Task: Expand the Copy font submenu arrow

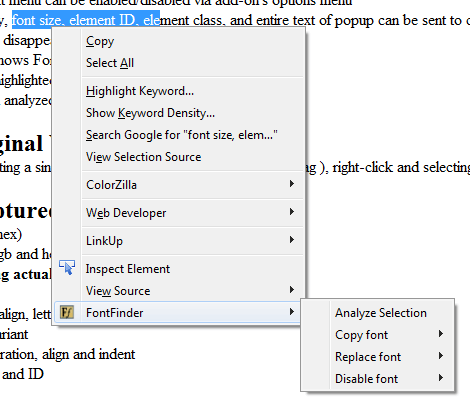Action: 441,334
